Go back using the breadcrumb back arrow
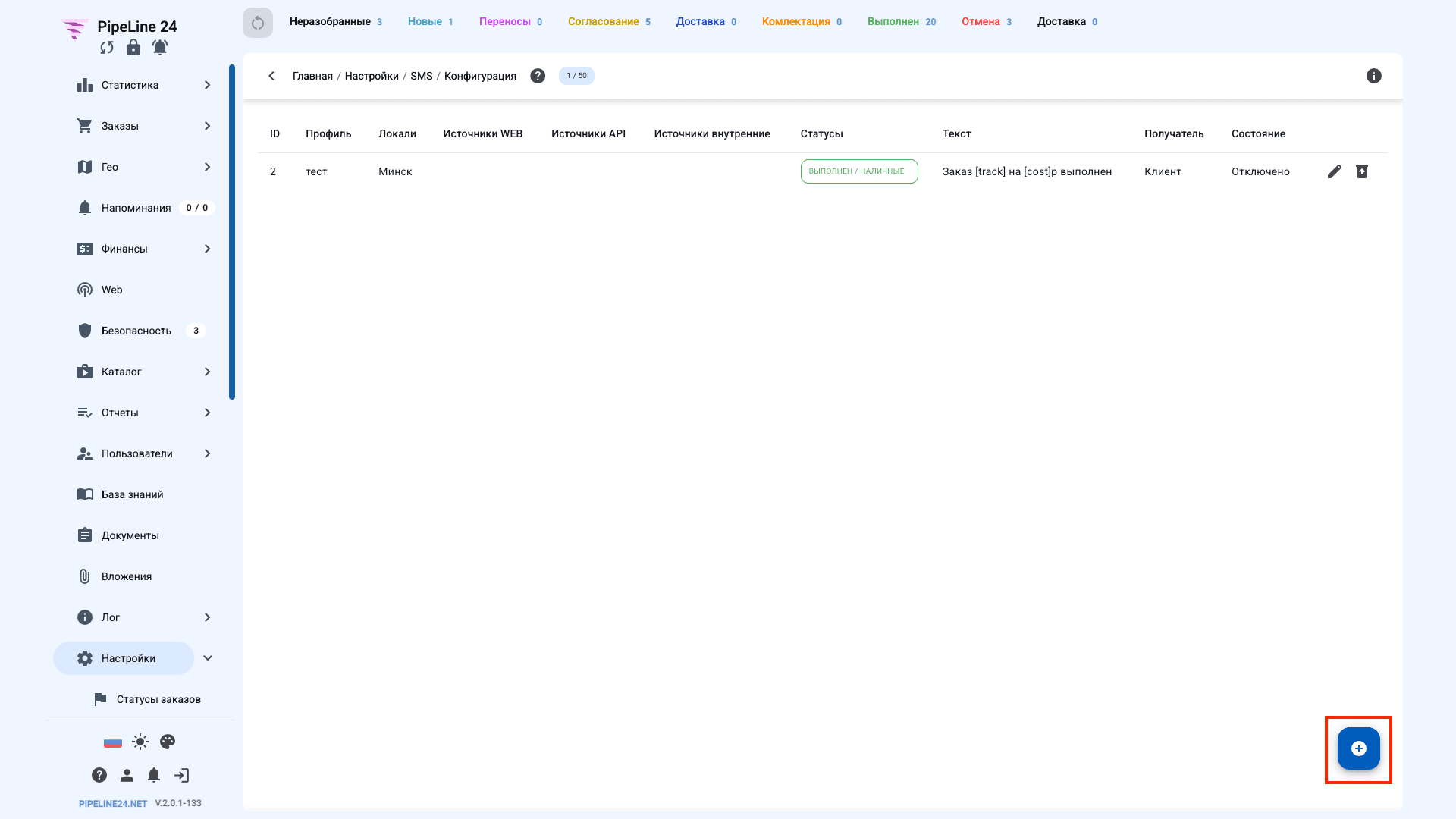This screenshot has height=819, width=1456. 271,76
